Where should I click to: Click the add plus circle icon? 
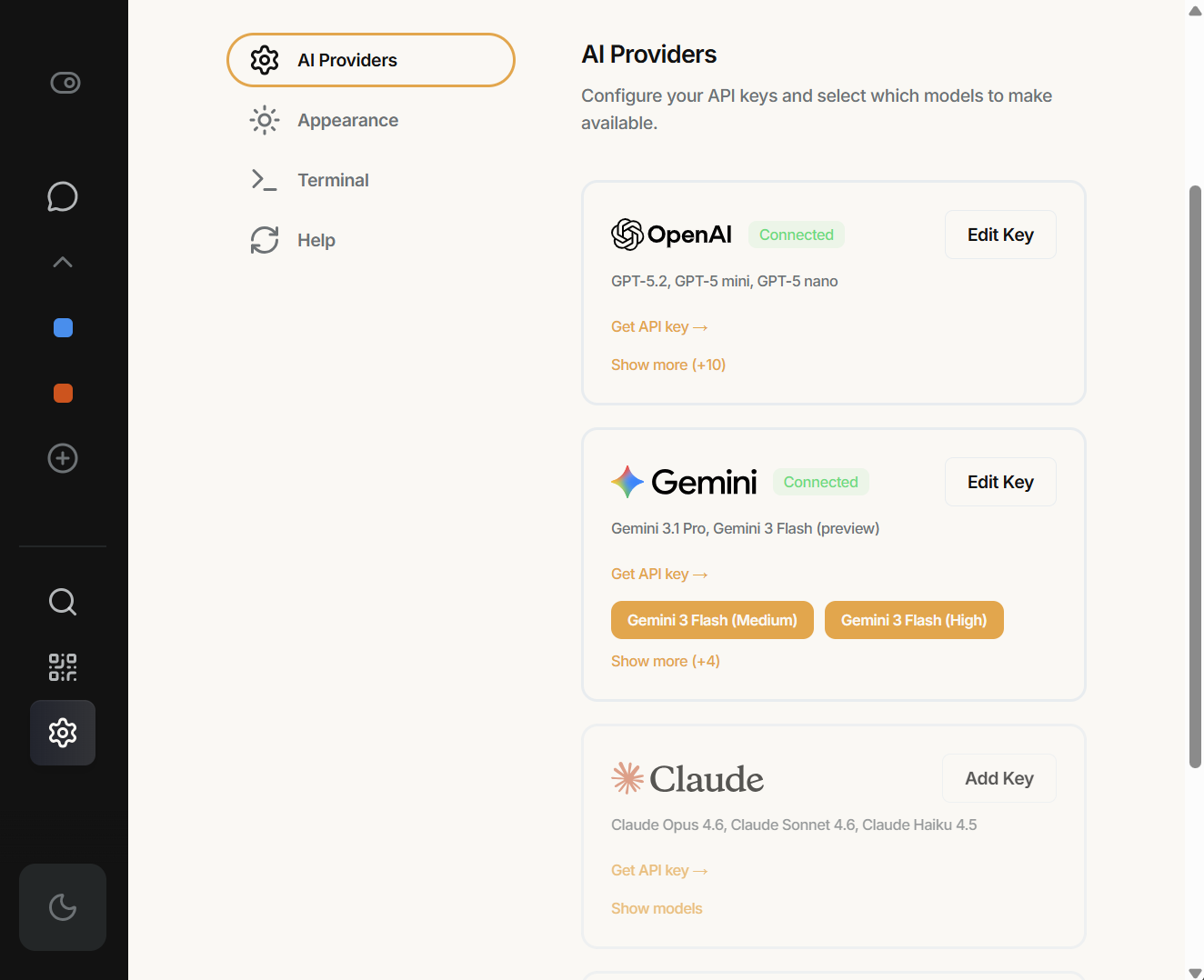tap(63, 458)
